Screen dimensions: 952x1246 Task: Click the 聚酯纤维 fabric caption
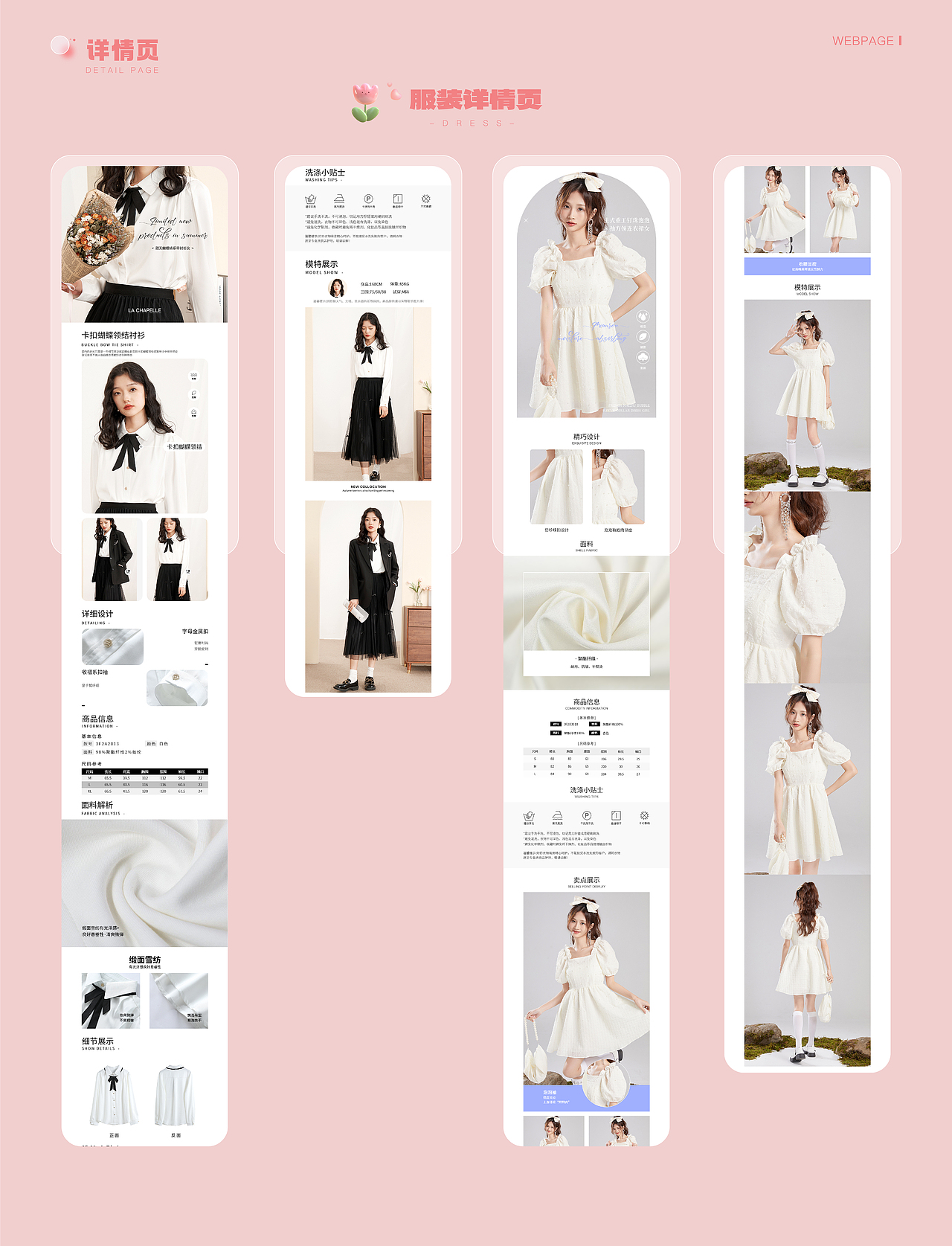(586, 658)
